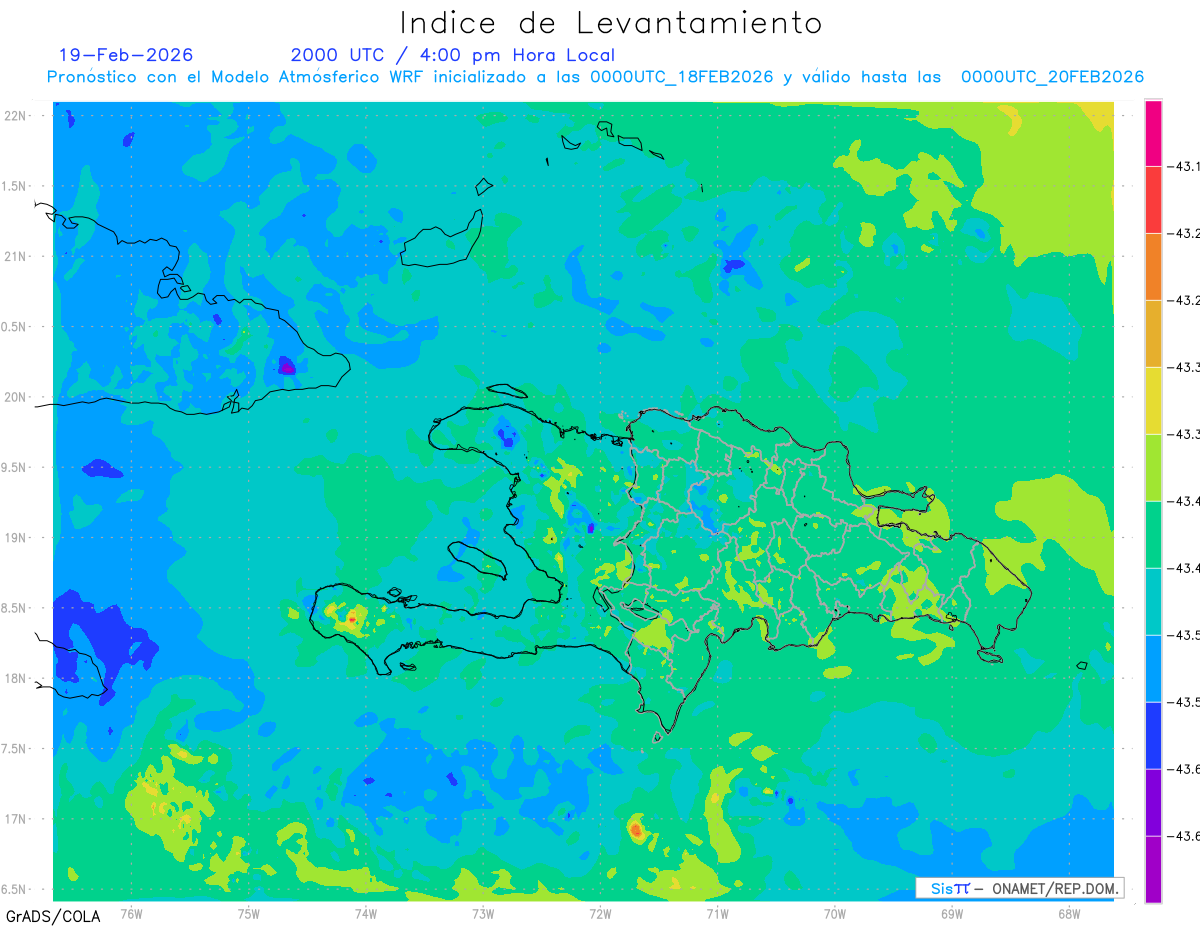The image size is (1200, 927).
Task: Click the "70W" longitude label
Action: click(834, 913)
